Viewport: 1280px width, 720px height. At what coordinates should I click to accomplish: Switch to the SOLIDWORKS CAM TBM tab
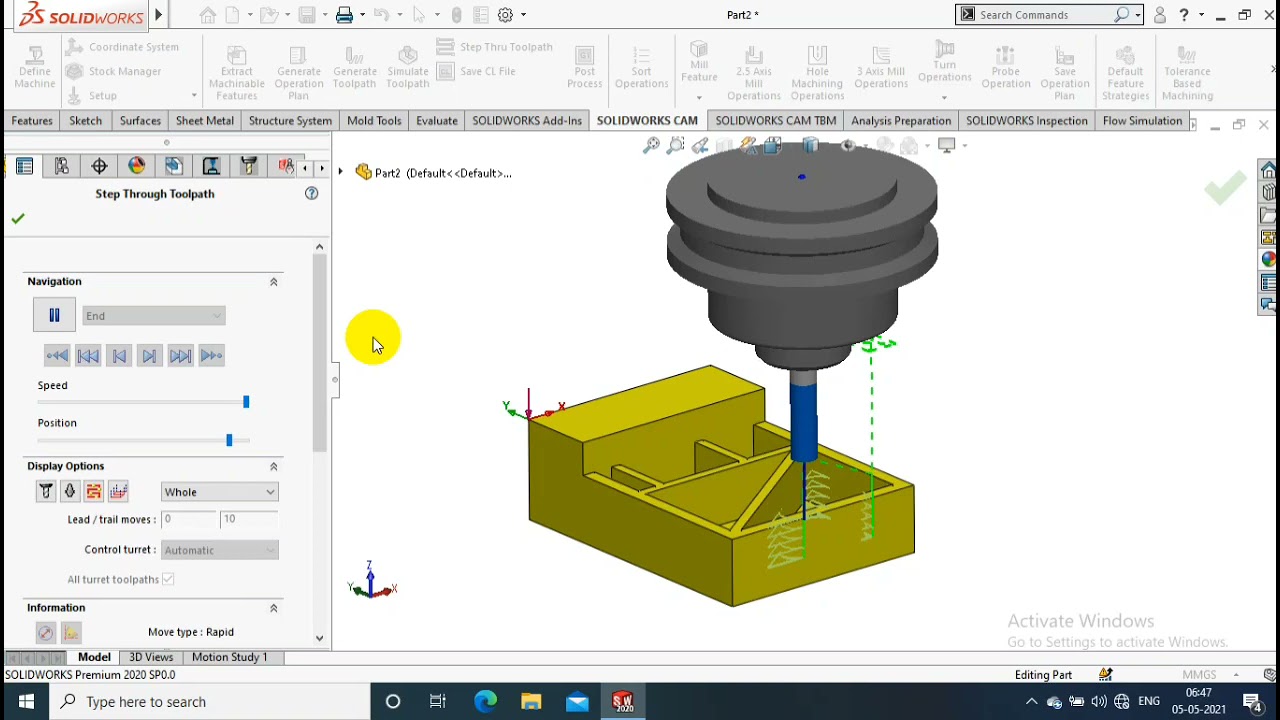(776, 121)
